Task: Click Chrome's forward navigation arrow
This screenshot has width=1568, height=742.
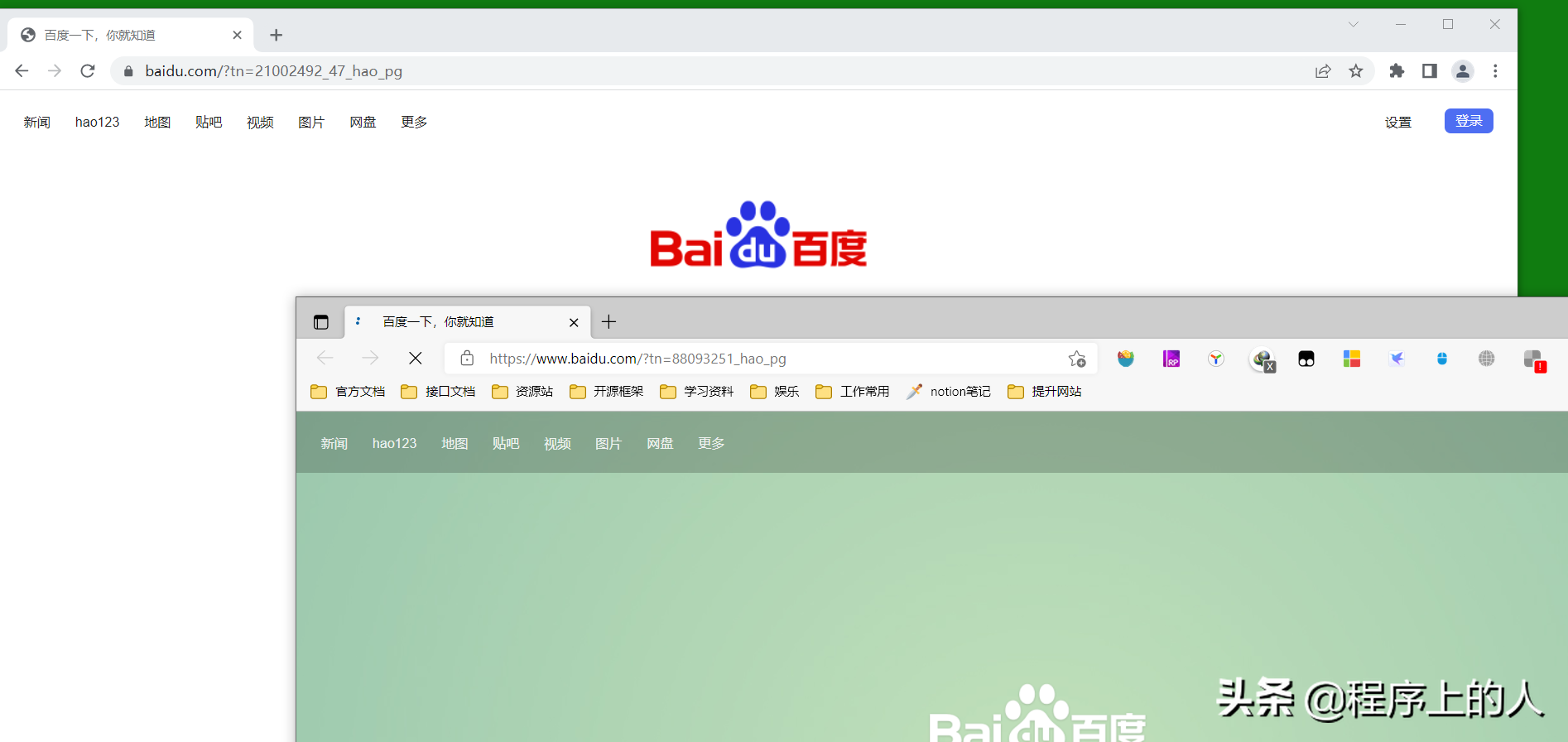Action: [55, 71]
